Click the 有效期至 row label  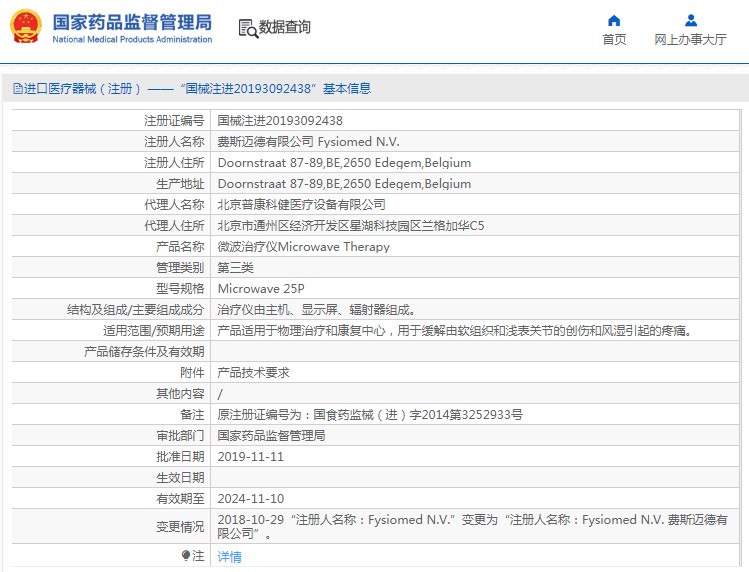[180, 499]
